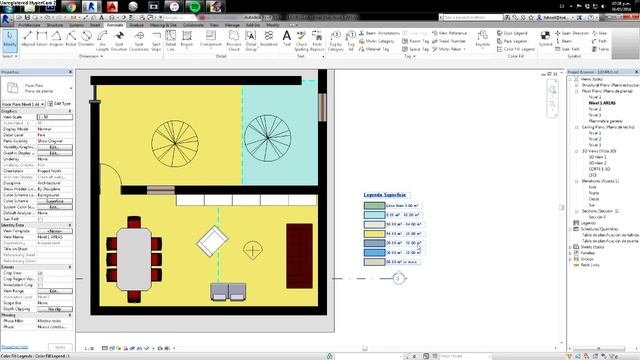Toggle the Crop Region Visible checkbox
Screen dimensions: 640x360
pyautogui.click(x=40, y=279)
